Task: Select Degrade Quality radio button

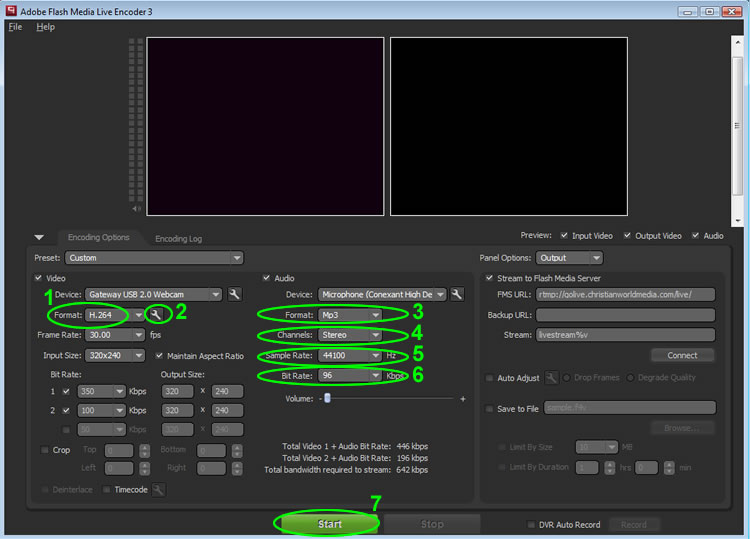Action: click(630, 378)
